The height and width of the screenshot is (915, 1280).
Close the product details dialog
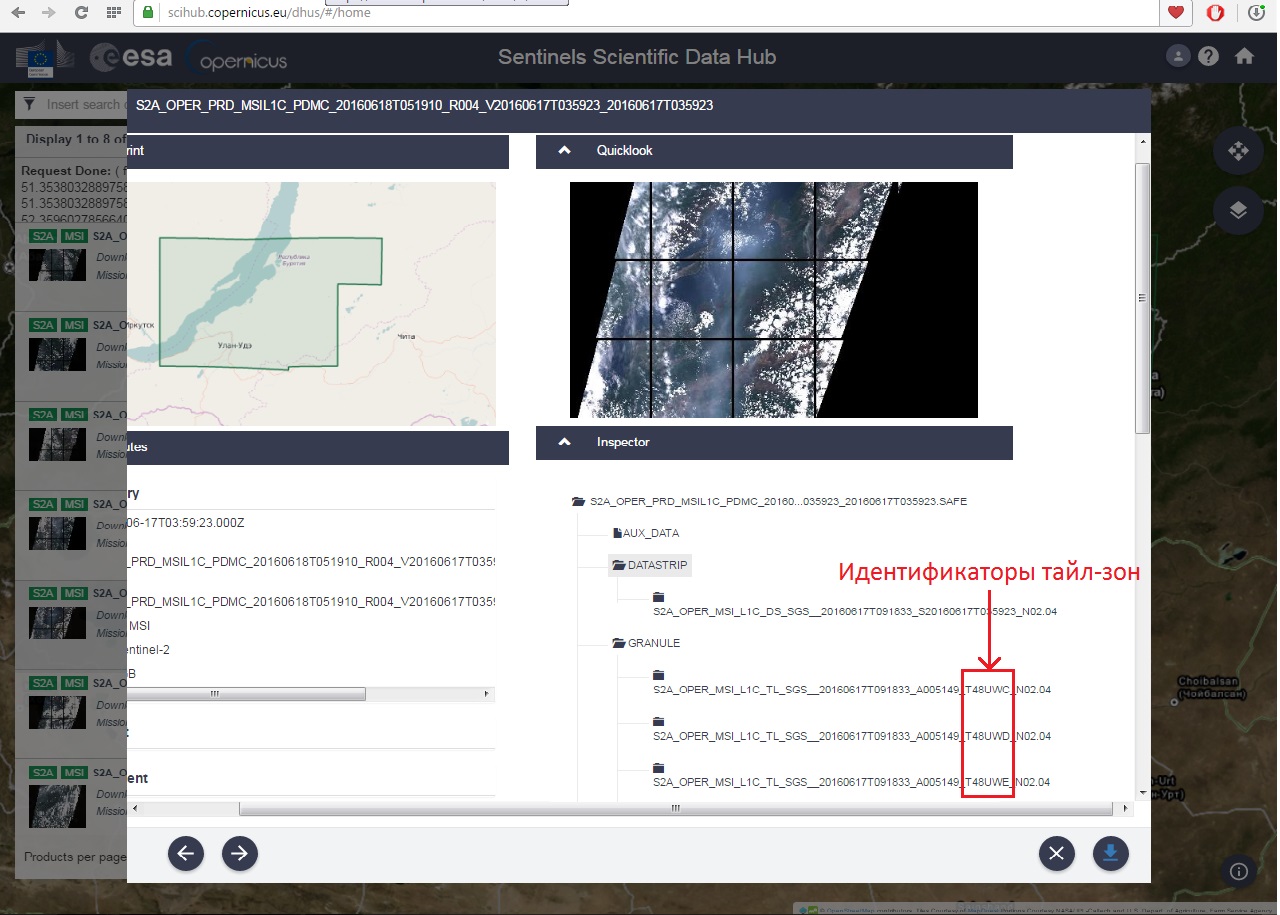click(x=1056, y=853)
